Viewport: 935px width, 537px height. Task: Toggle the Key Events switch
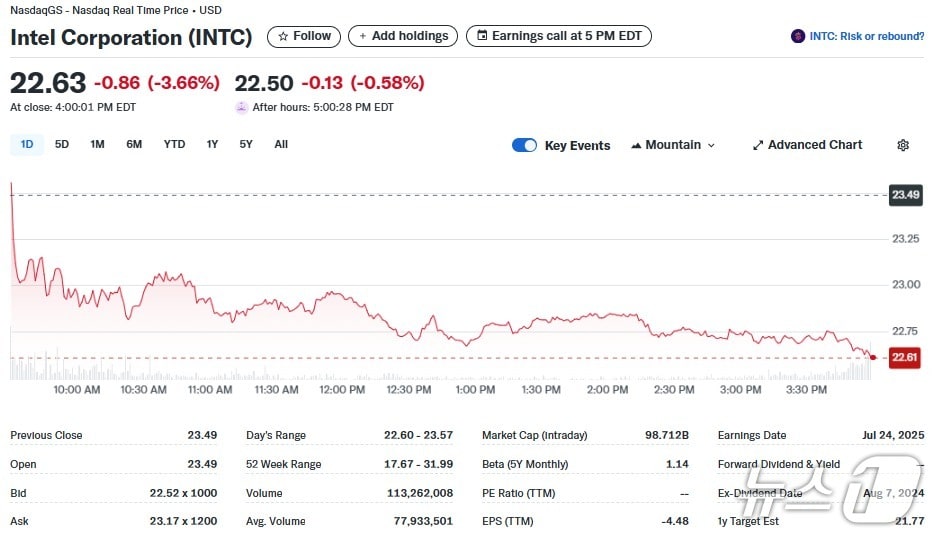[x=524, y=145]
